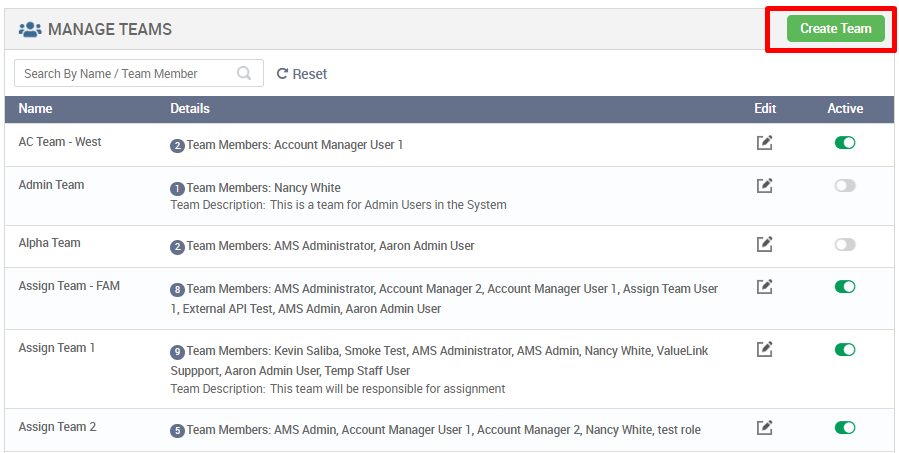899x453 pixels.
Task: Click the Edit column header
Action: [x=765, y=108]
